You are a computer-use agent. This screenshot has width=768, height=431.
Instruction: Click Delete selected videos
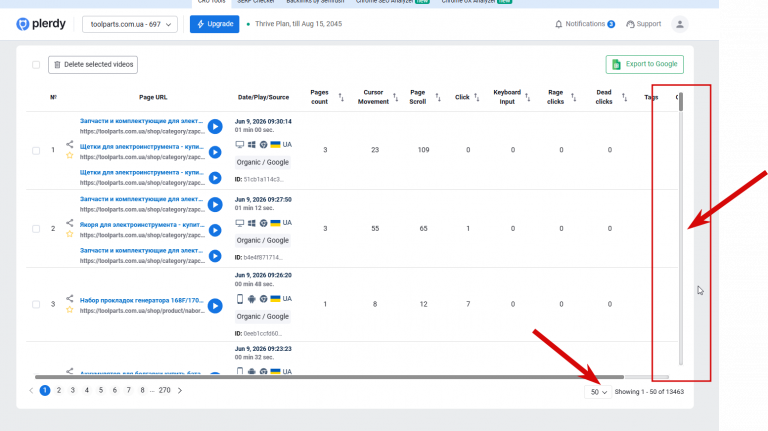[93, 65]
